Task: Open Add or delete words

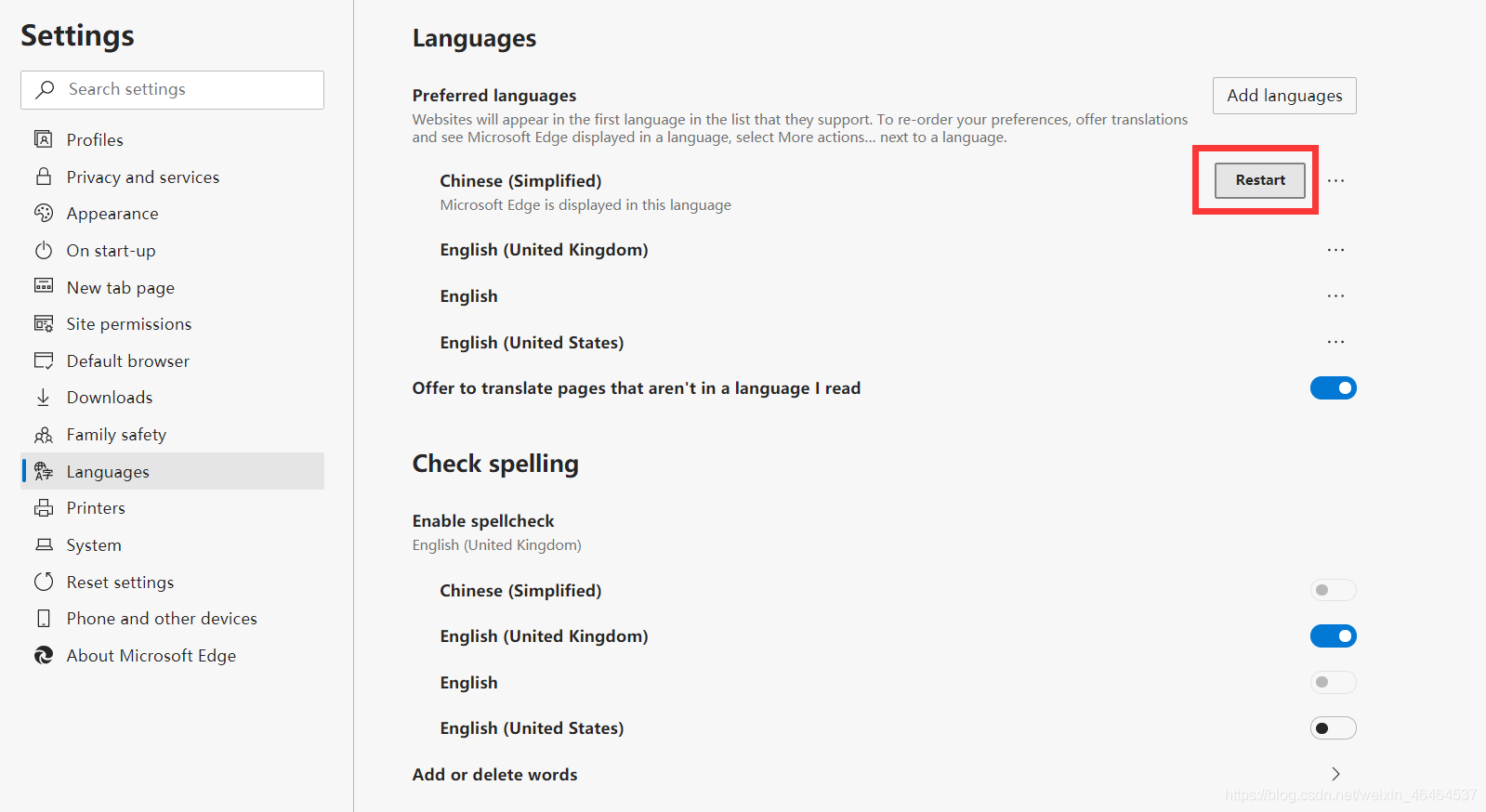Action: click(x=884, y=774)
